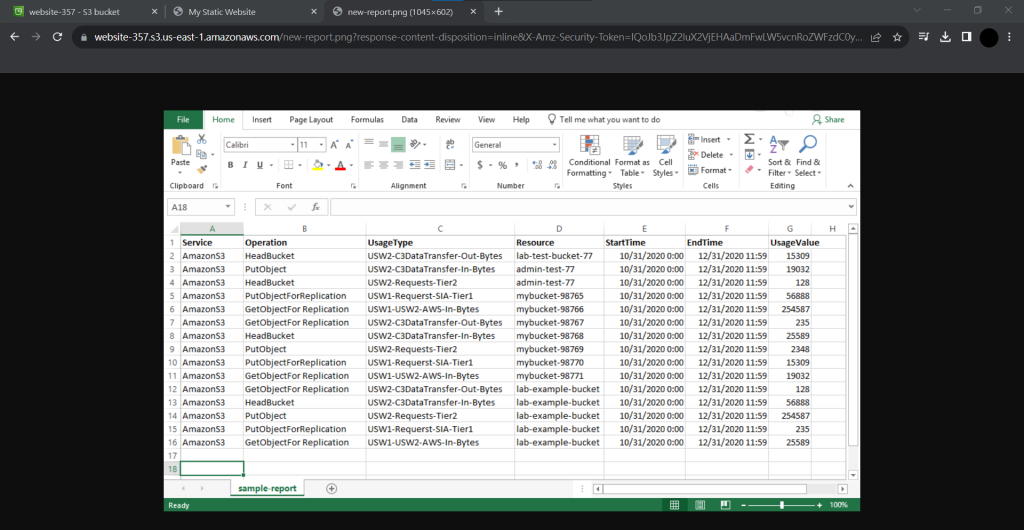Screen dimensions: 1024x530
Task: Decrease font size with the smaller A icon
Action: click(349, 145)
